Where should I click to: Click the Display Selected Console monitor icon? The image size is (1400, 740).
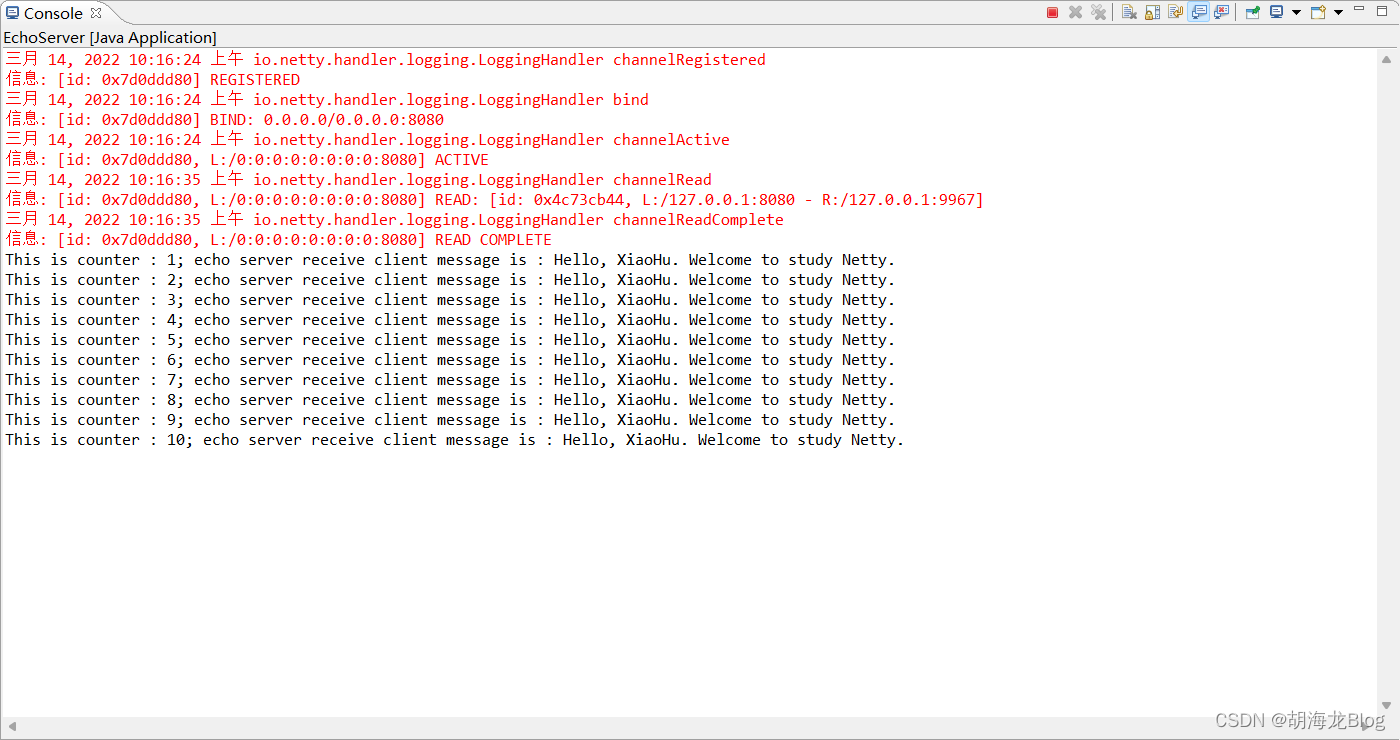1277,12
